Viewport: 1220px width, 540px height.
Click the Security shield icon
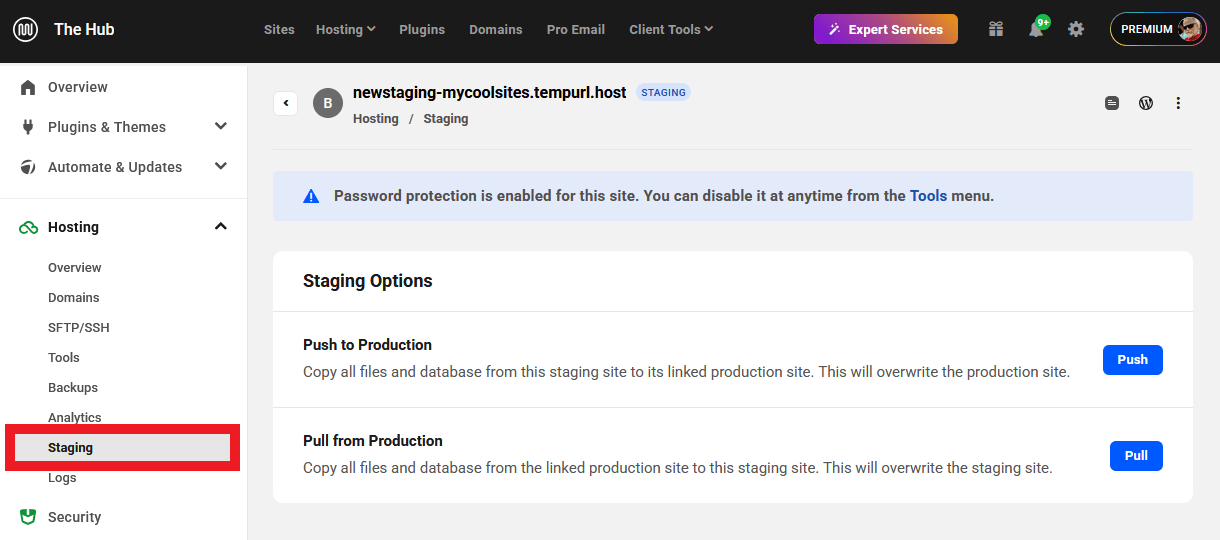[x=28, y=517]
